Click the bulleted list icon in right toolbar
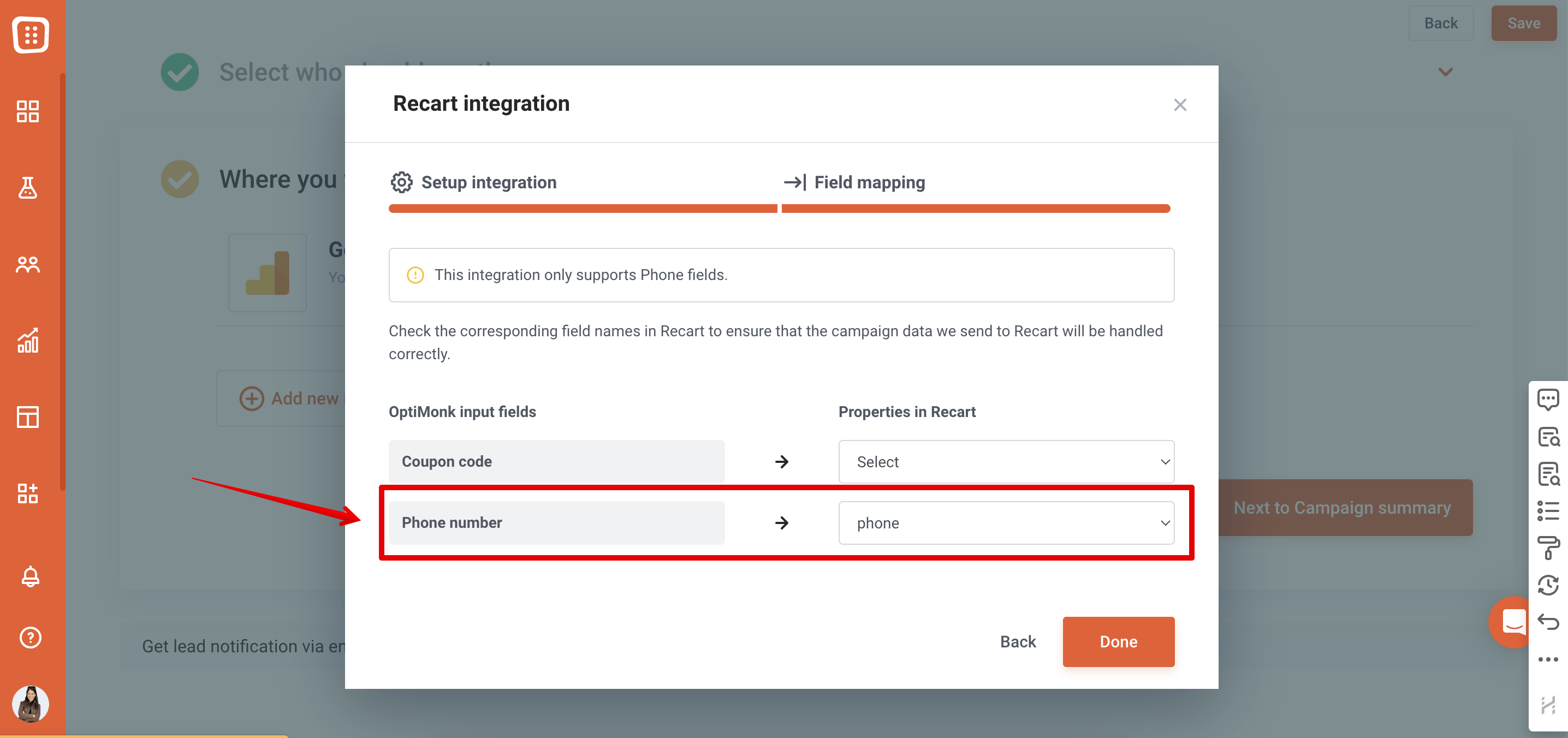Image resolution: width=1568 pixels, height=738 pixels. [x=1548, y=511]
